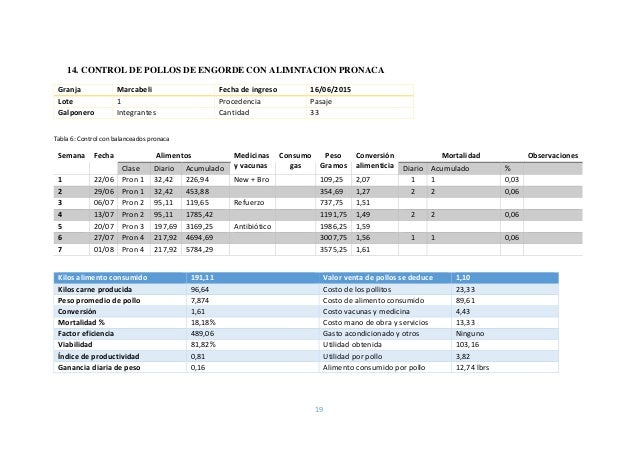Click "Kilos carne producida" label

pyautogui.click(x=95, y=289)
